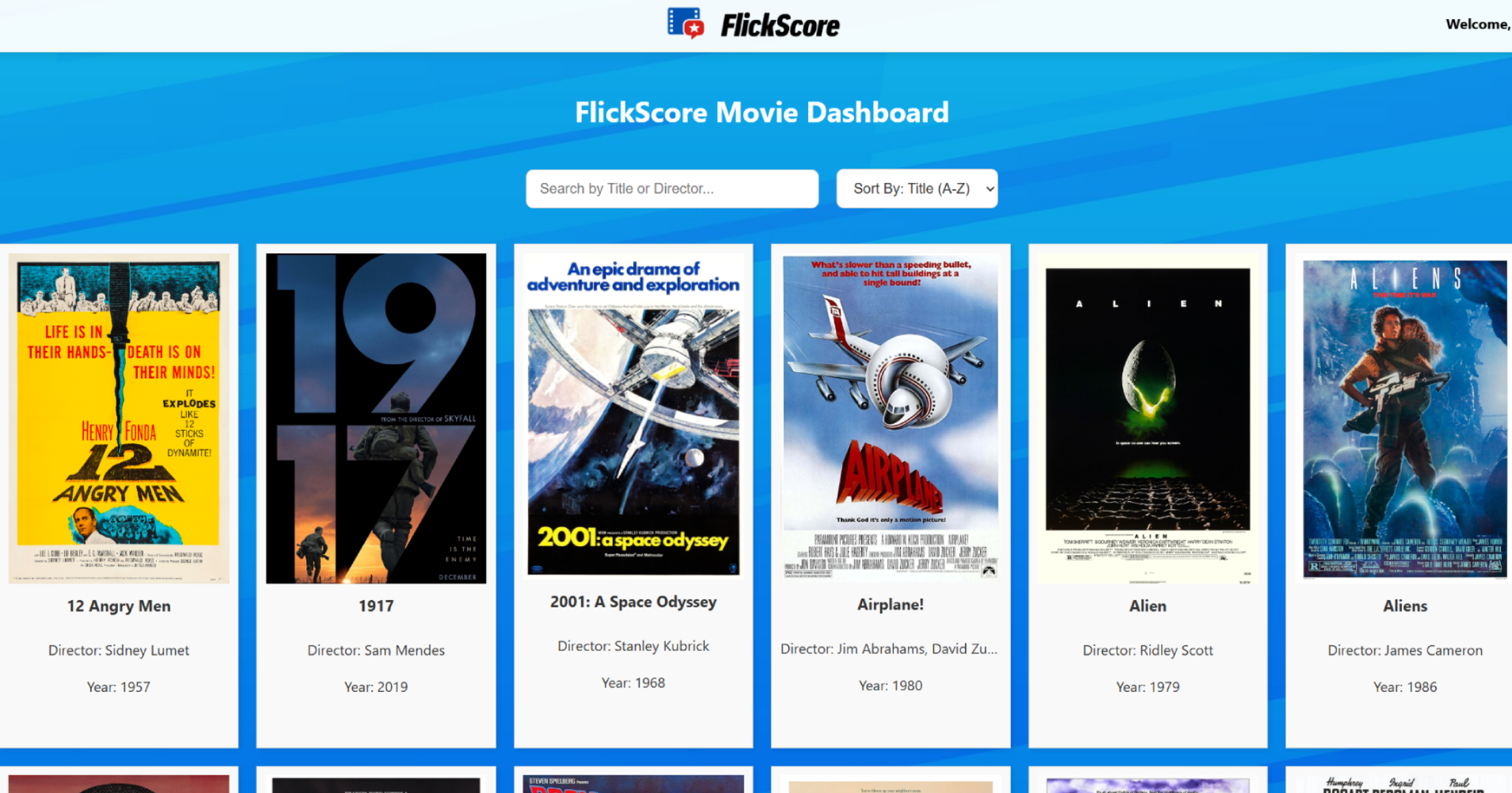Click "Director: Stanley Kubrick" text
The width and height of the screenshot is (1512, 793).
[x=633, y=646]
